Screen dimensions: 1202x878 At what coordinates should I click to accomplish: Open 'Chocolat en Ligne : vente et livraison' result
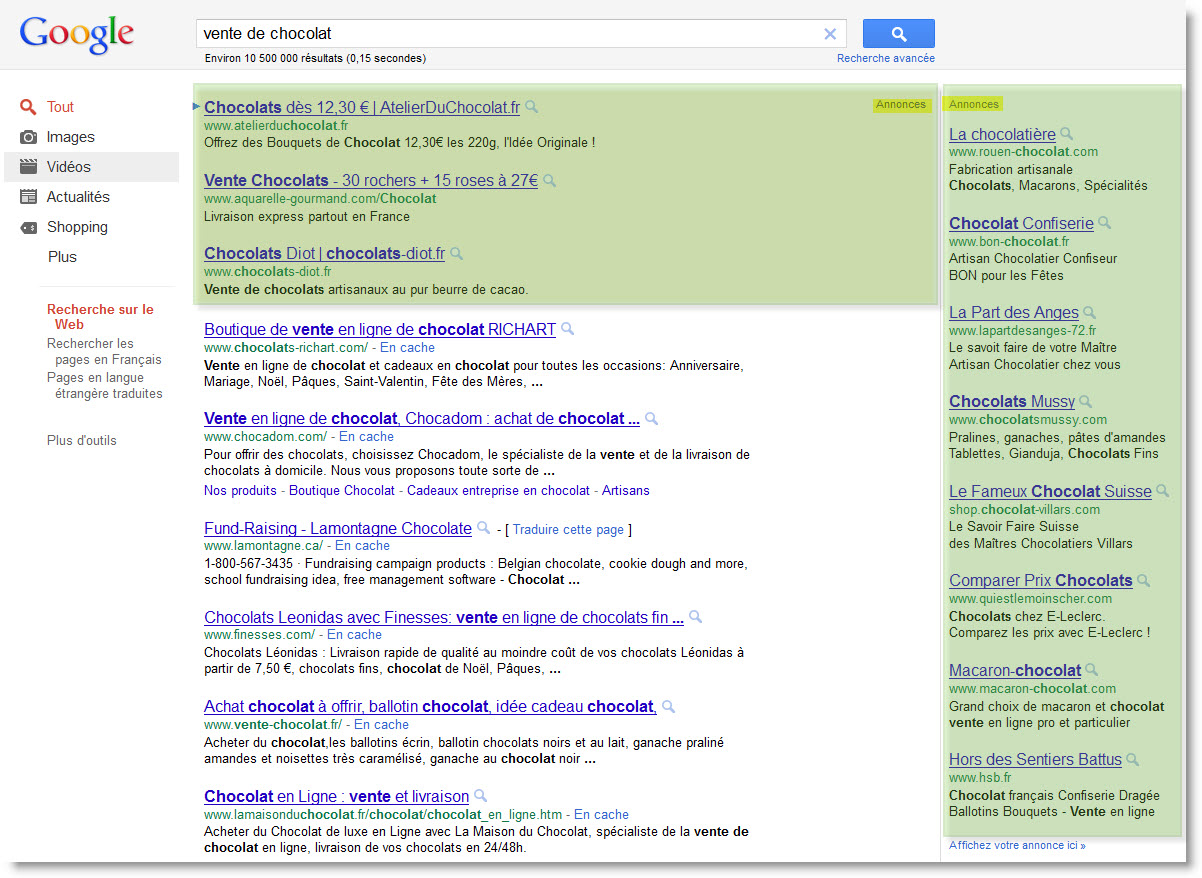click(x=336, y=796)
